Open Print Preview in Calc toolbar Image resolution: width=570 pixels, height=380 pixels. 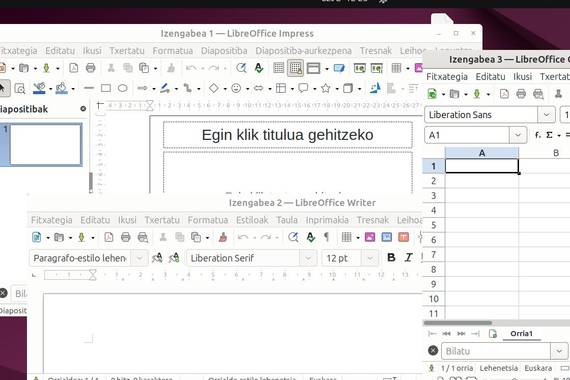(538, 94)
